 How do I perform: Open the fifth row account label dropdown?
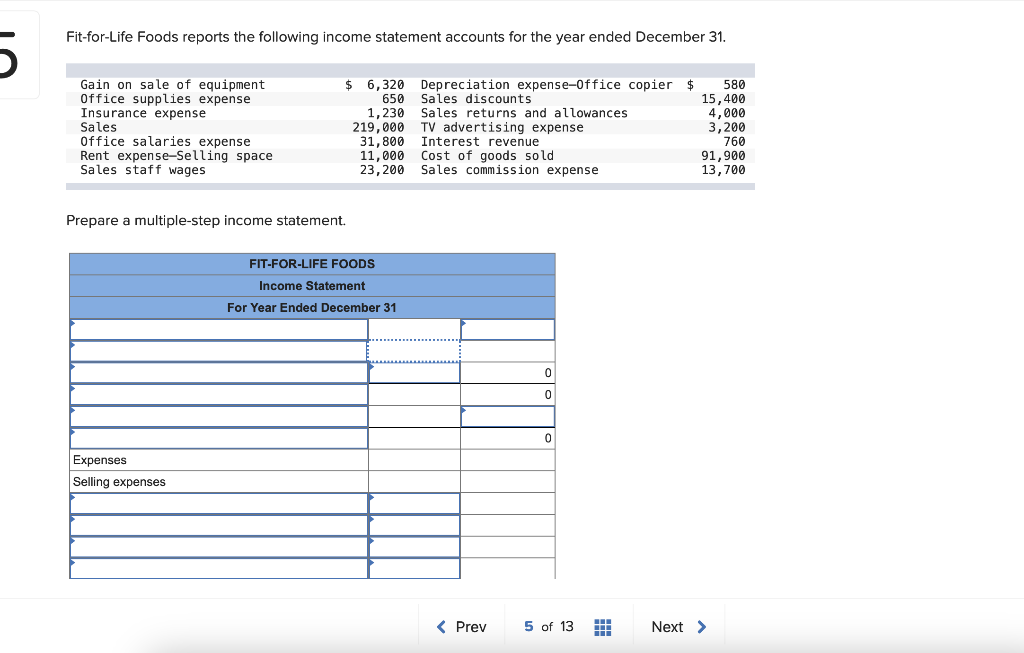click(x=219, y=417)
